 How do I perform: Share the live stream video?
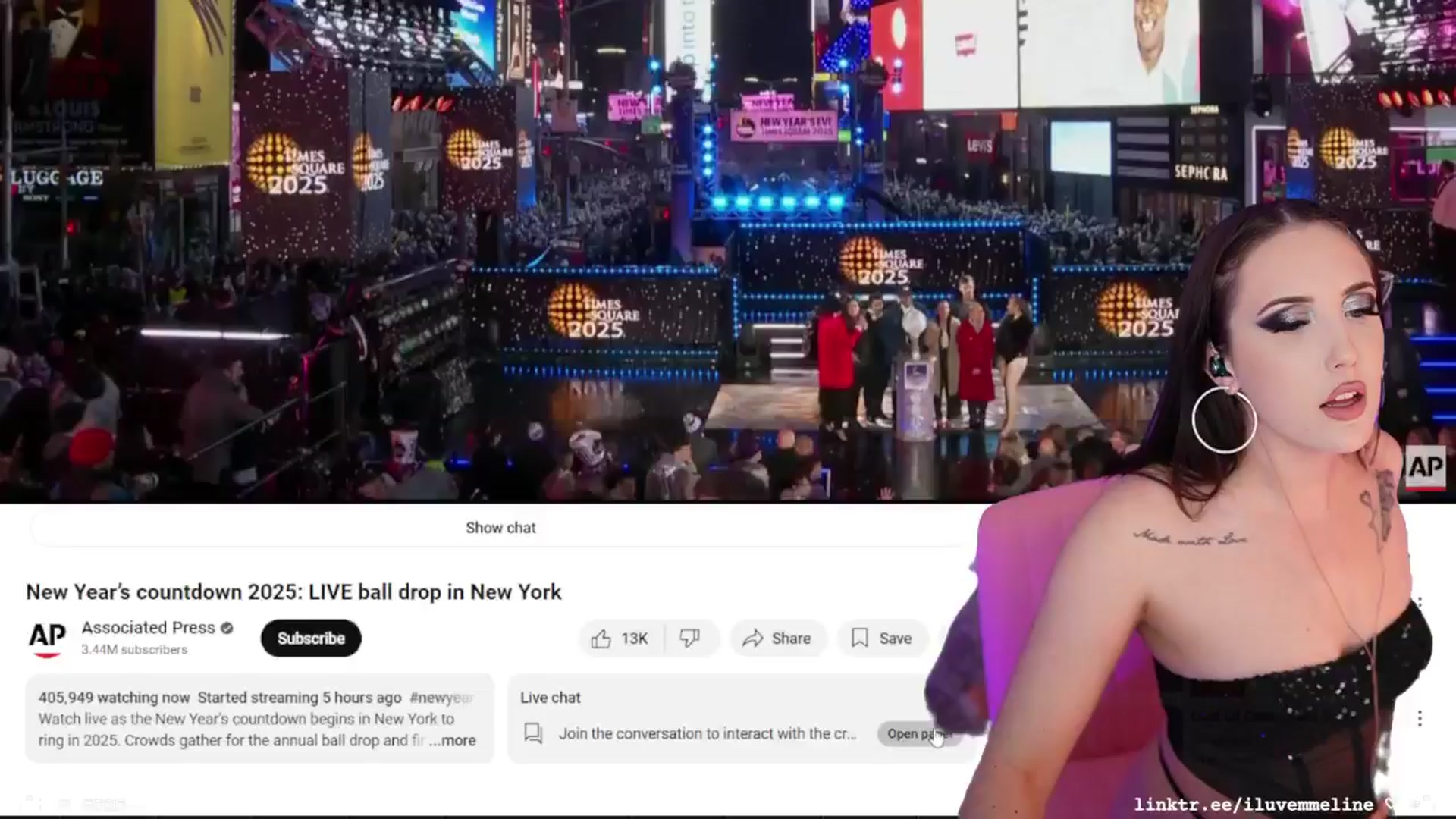point(777,639)
